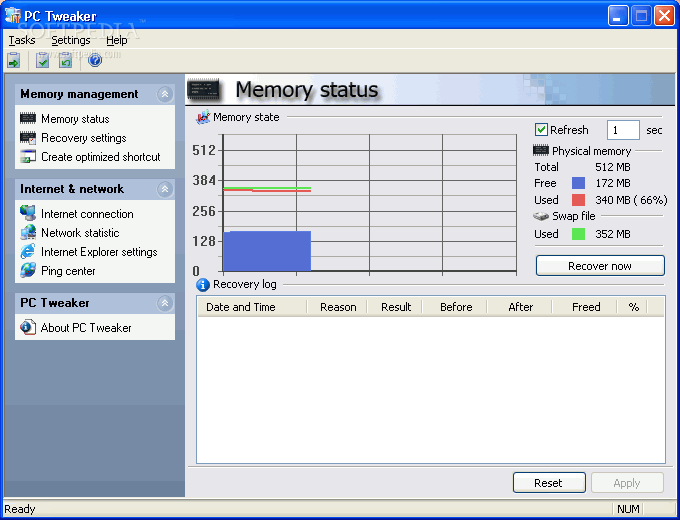The image size is (680, 520).
Task: Open the Settings menu
Action: pos(71,40)
